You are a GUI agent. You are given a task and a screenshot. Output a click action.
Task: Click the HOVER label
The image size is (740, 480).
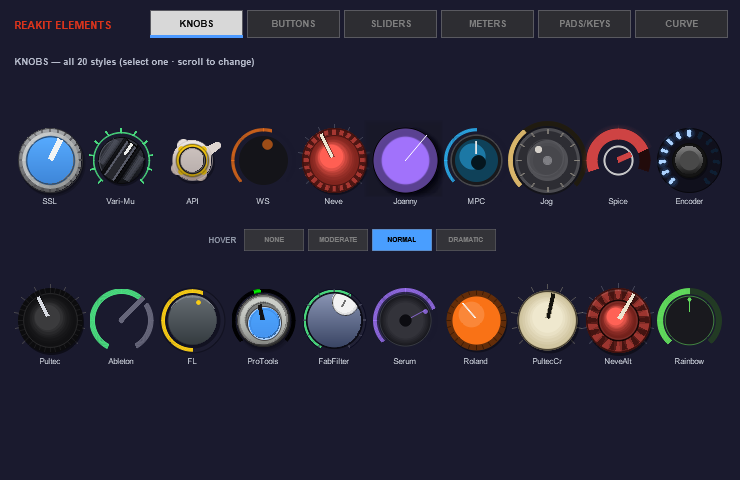pos(222,240)
